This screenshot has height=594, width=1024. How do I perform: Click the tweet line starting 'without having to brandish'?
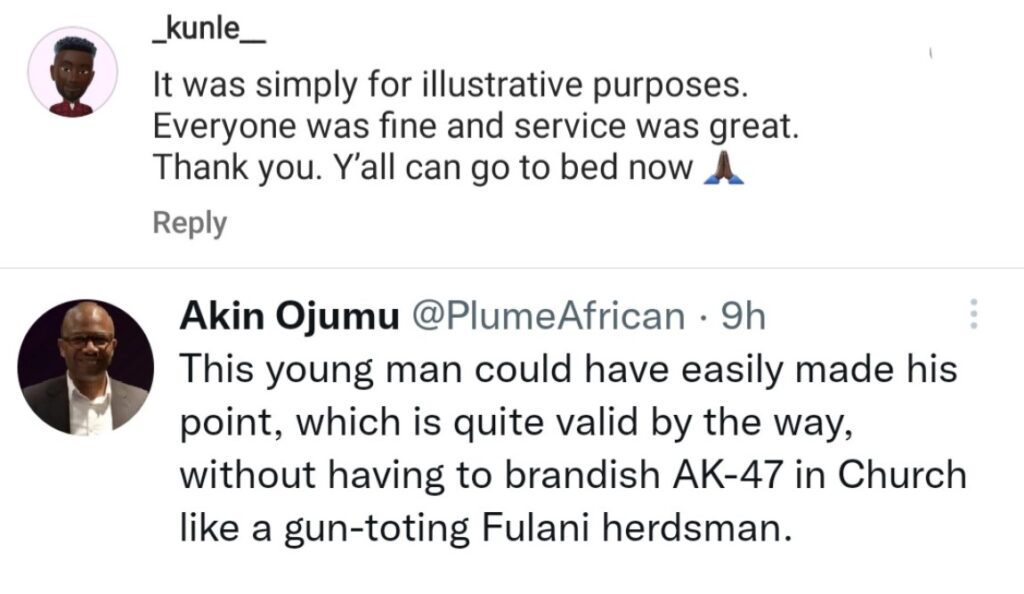click(x=573, y=474)
